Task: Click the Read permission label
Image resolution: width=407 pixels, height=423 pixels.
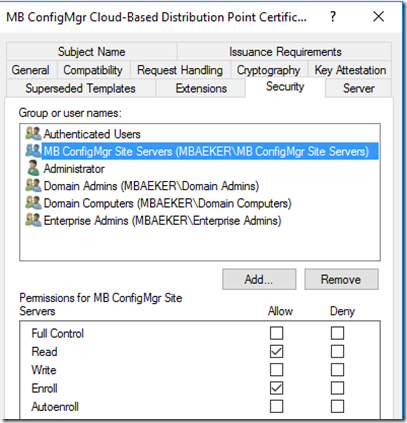Action: [x=44, y=352]
